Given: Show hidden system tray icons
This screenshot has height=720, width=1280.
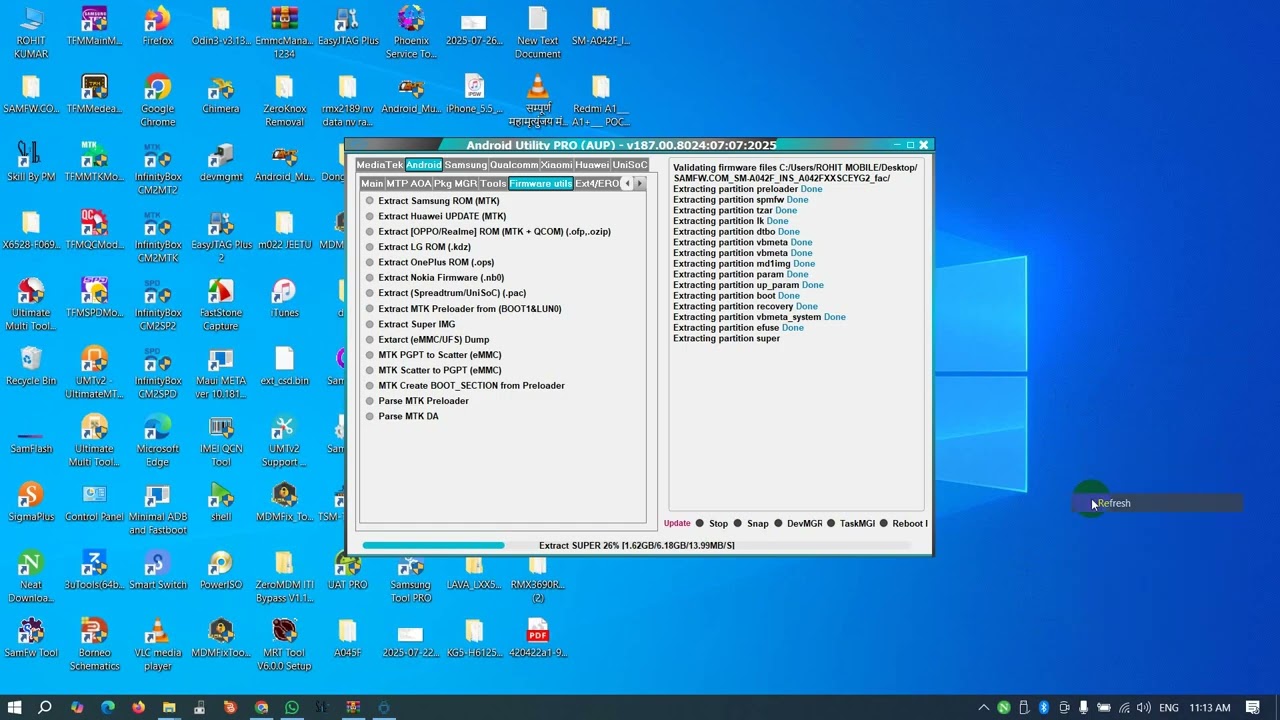Looking at the screenshot, I should (x=984, y=707).
